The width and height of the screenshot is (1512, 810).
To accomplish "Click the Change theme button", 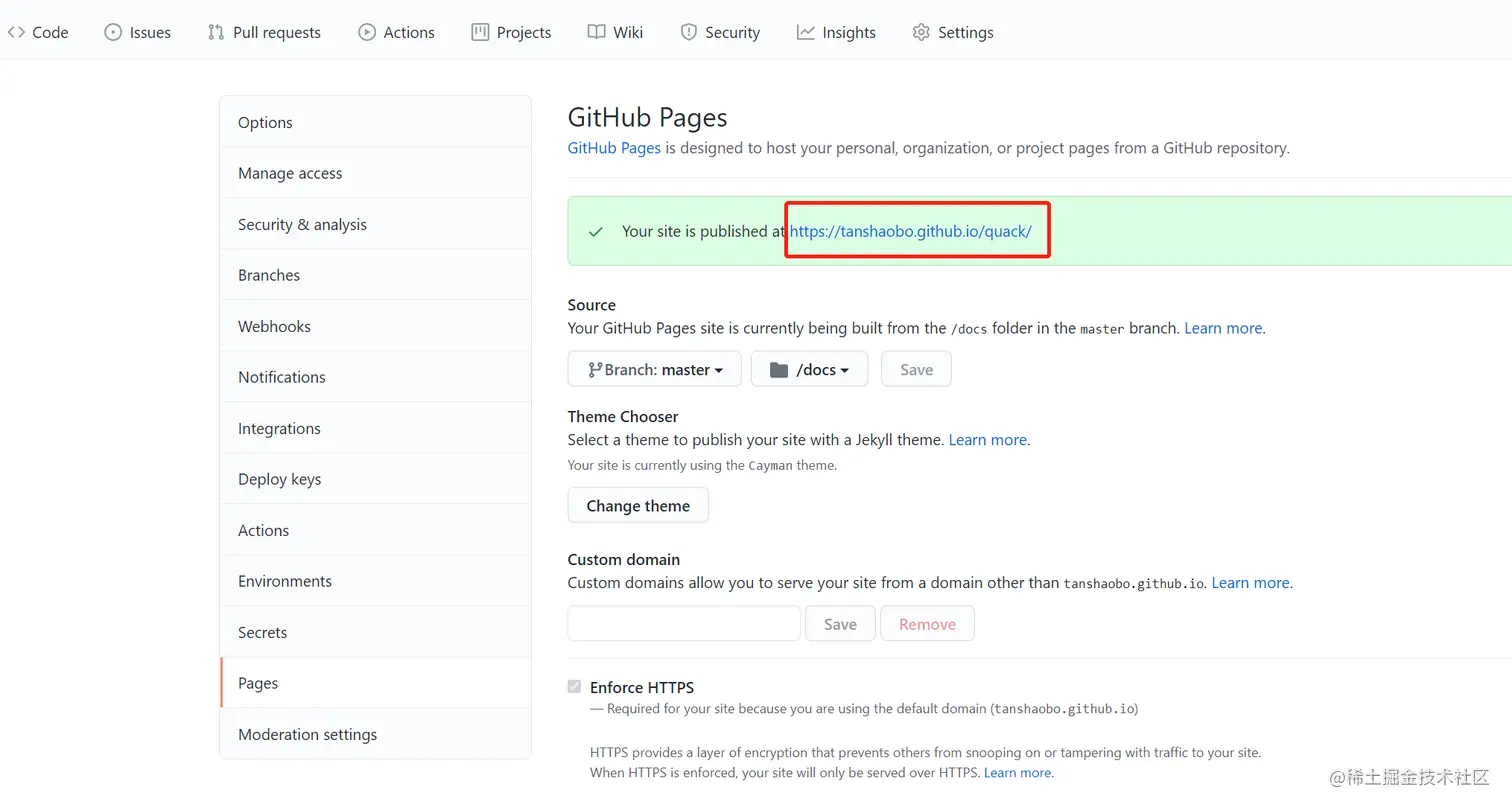I will click(638, 505).
